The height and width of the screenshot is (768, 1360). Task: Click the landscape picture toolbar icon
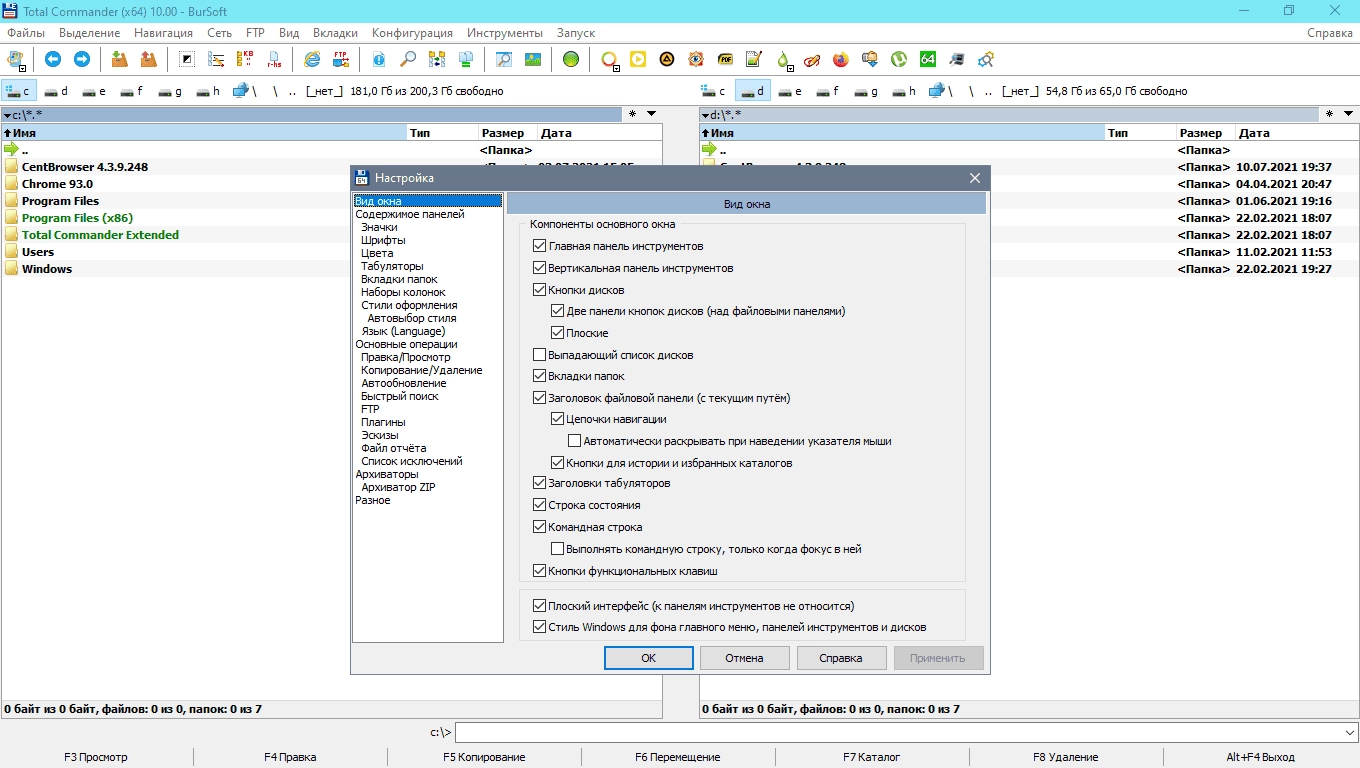click(x=533, y=59)
